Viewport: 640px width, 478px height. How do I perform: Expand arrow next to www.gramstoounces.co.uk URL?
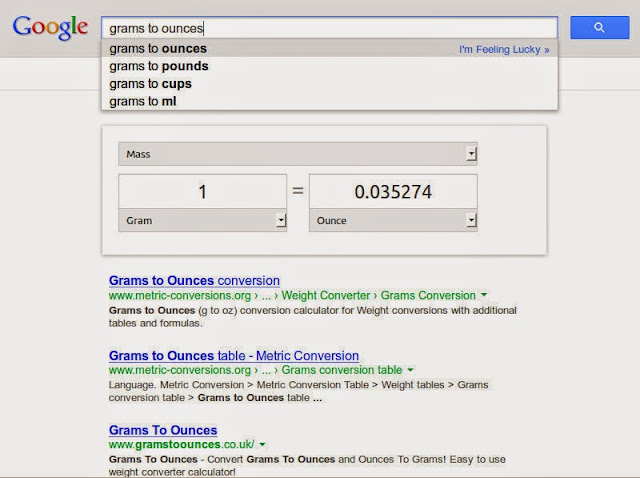[x=262, y=444]
